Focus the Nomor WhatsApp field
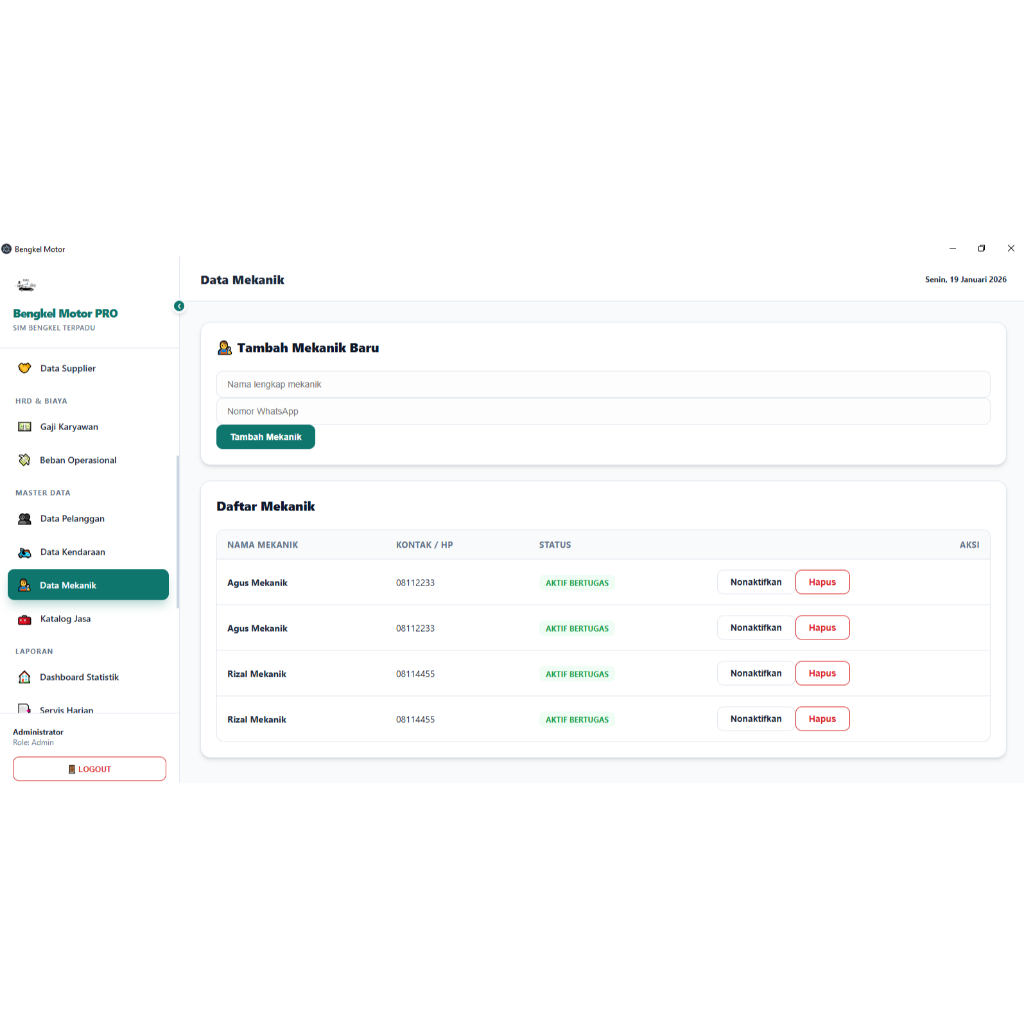This screenshot has width=1024, height=1024. 603,411
